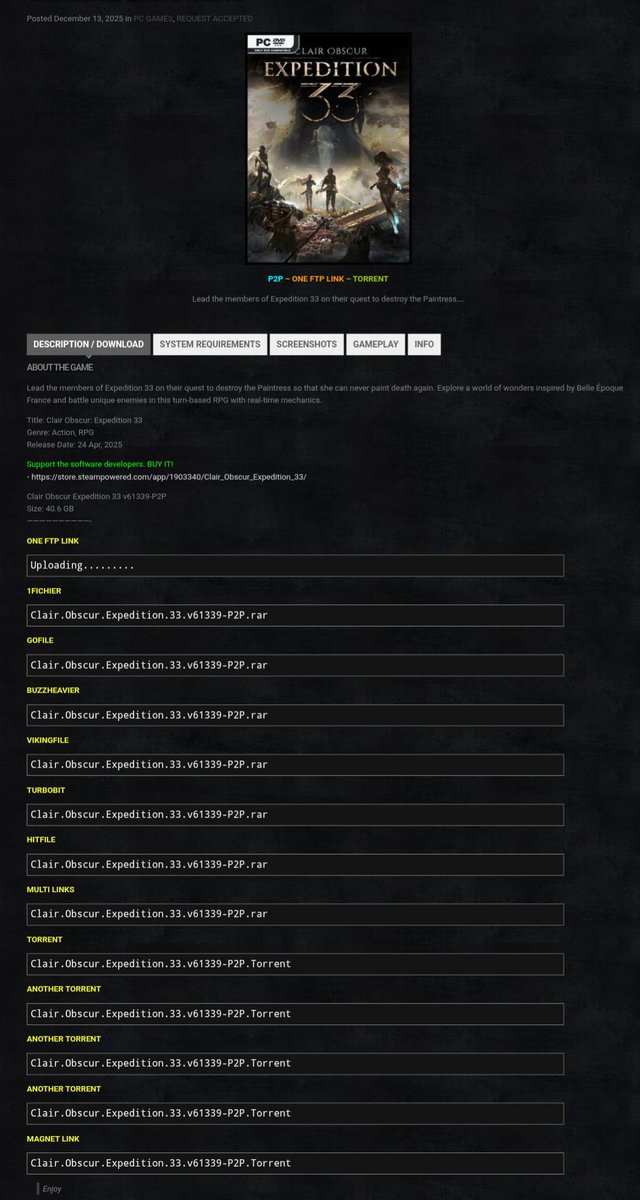Open the SCREENSHOTS tab

[x=307, y=344]
